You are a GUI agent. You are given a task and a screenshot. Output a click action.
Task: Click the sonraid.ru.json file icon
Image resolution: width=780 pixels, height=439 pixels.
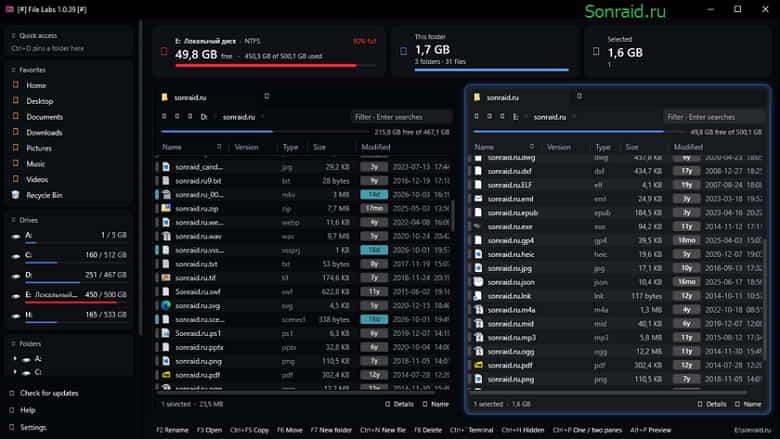(478, 282)
